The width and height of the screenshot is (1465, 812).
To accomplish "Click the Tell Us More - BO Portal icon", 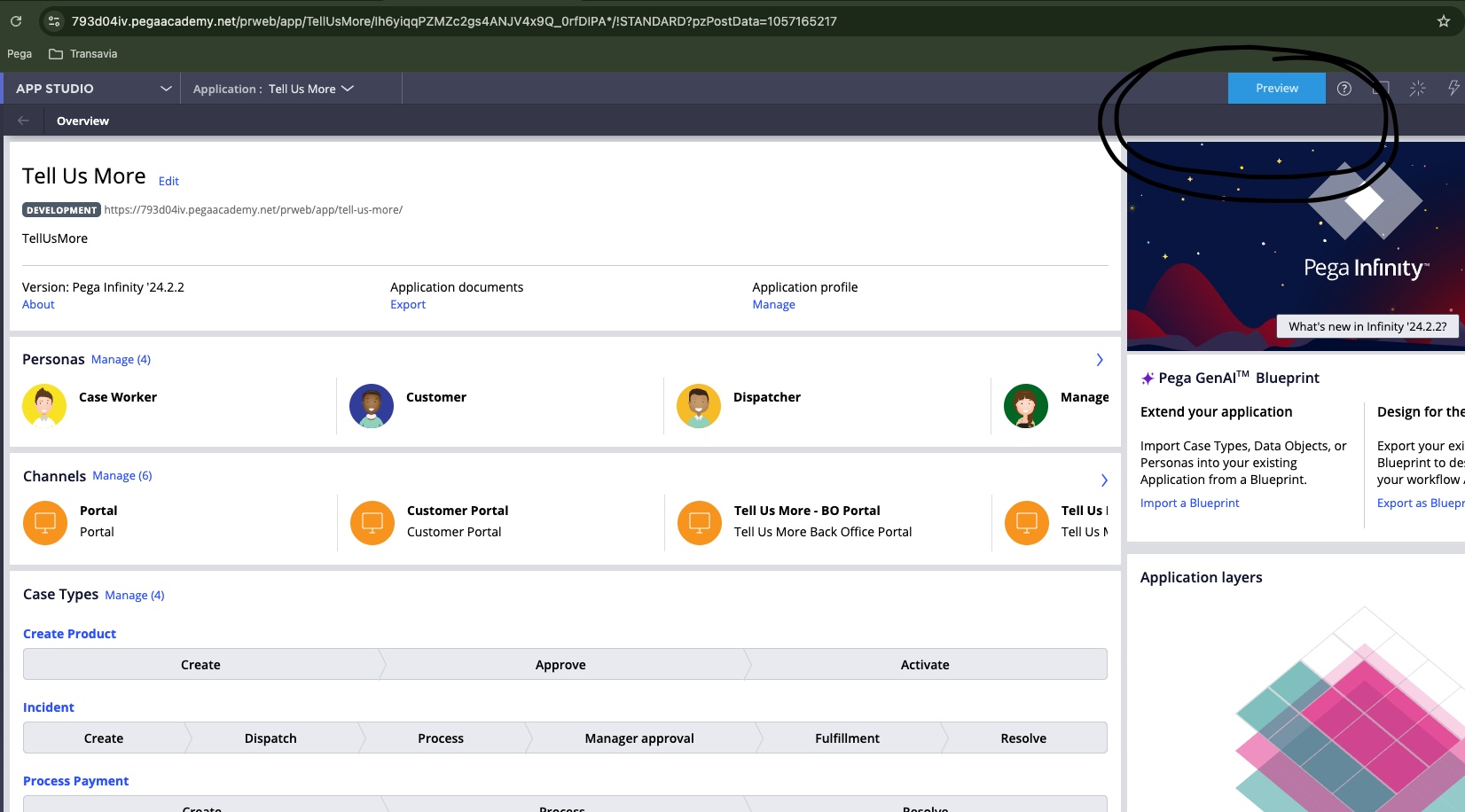I will coord(700,523).
